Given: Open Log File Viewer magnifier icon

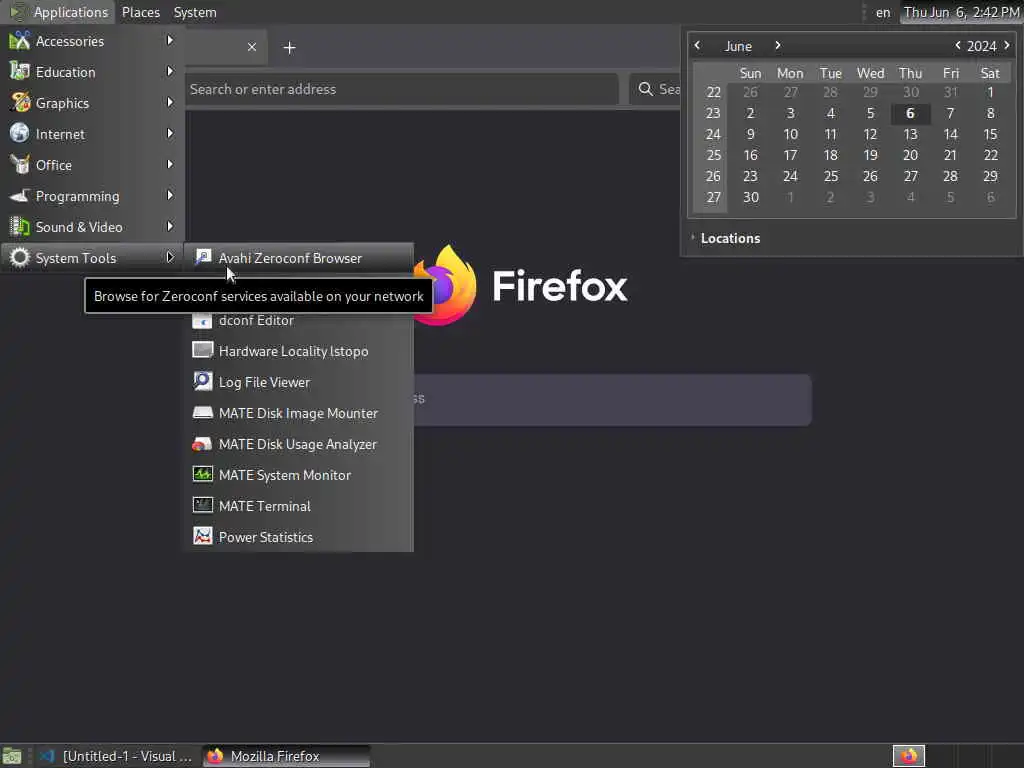Looking at the screenshot, I should coord(202,381).
